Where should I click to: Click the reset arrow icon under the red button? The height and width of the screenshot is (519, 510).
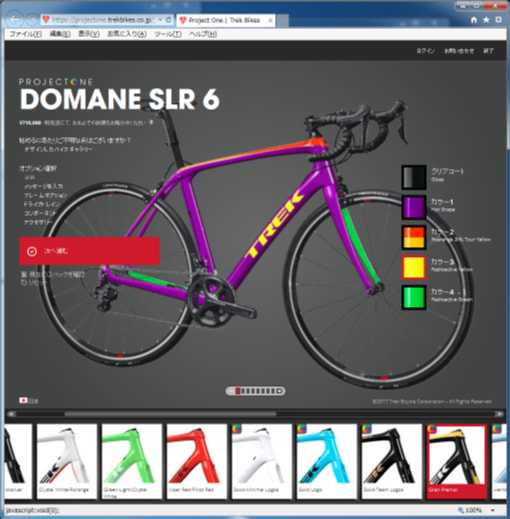(x=24, y=282)
